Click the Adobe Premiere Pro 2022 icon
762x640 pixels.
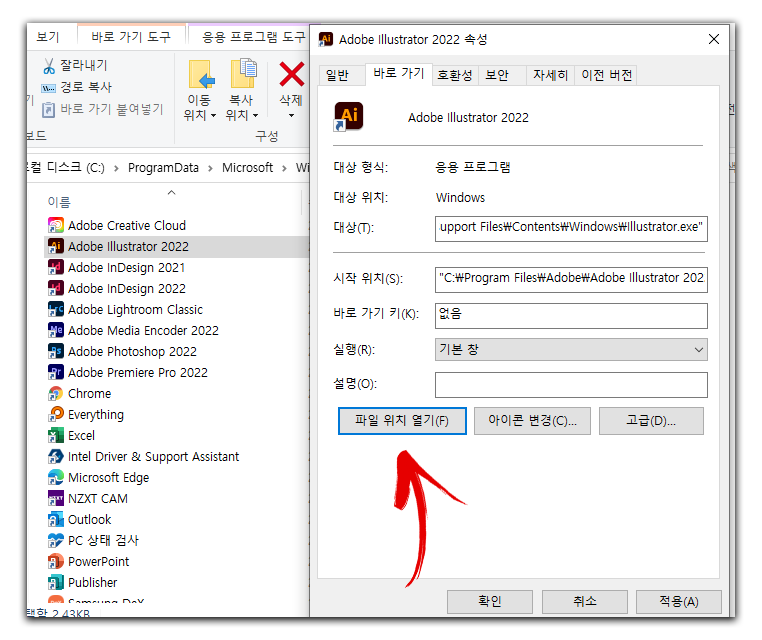pos(56,372)
